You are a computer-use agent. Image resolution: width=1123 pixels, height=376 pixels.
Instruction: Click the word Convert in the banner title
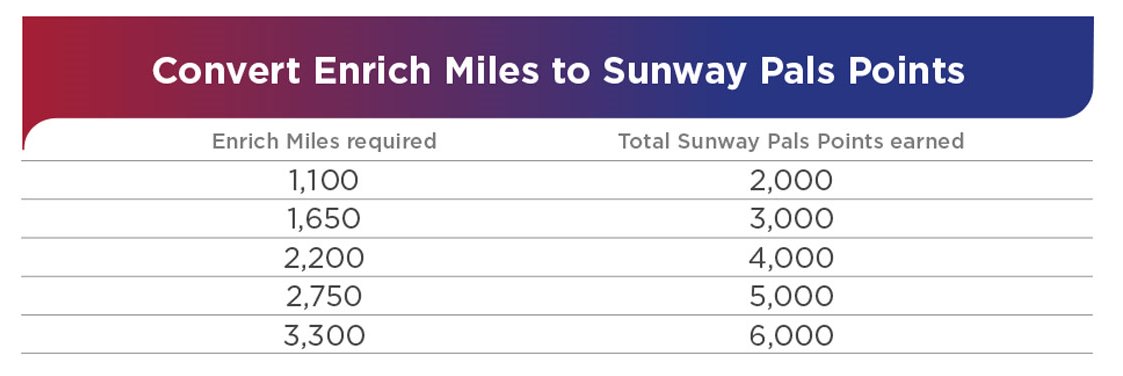(226, 71)
